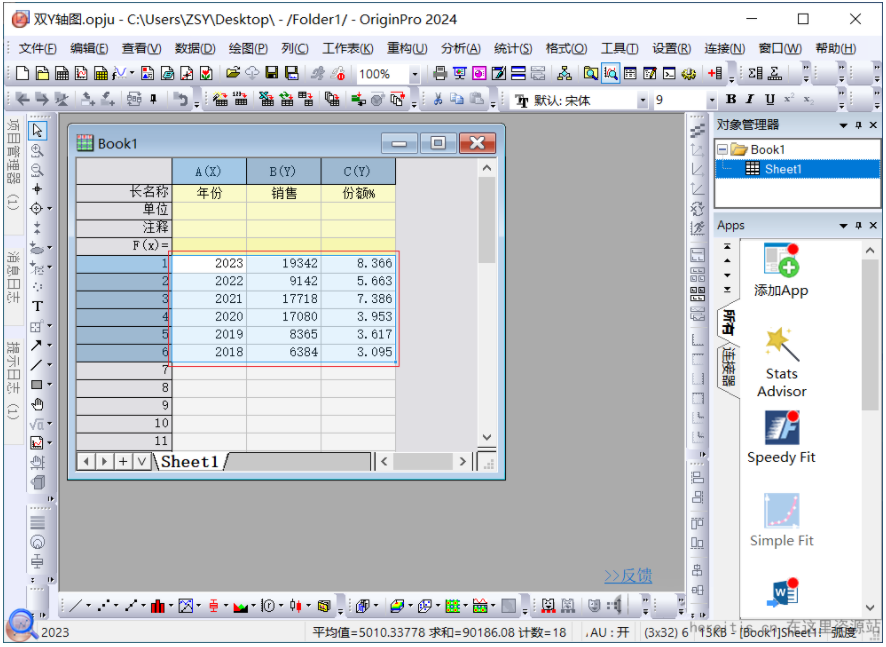The height and width of the screenshot is (647, 886).
Task: Open the font size dropdown
Action: [712, 101]
